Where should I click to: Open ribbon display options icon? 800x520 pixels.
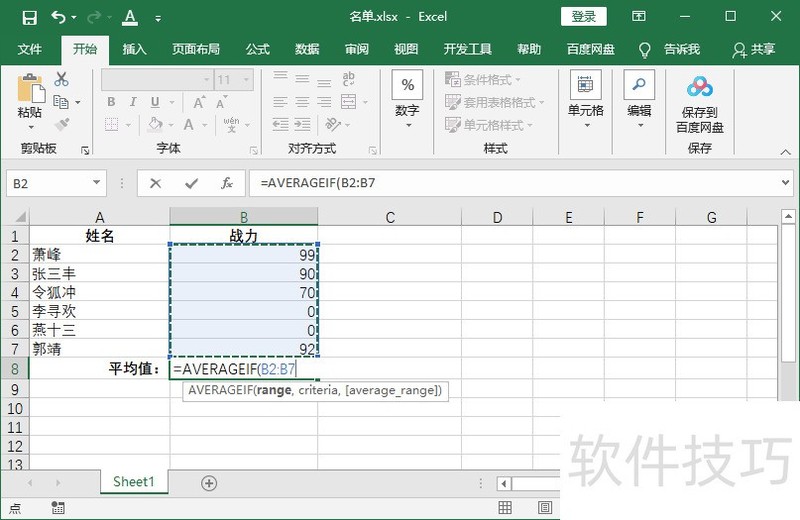[x=638, y=16]
